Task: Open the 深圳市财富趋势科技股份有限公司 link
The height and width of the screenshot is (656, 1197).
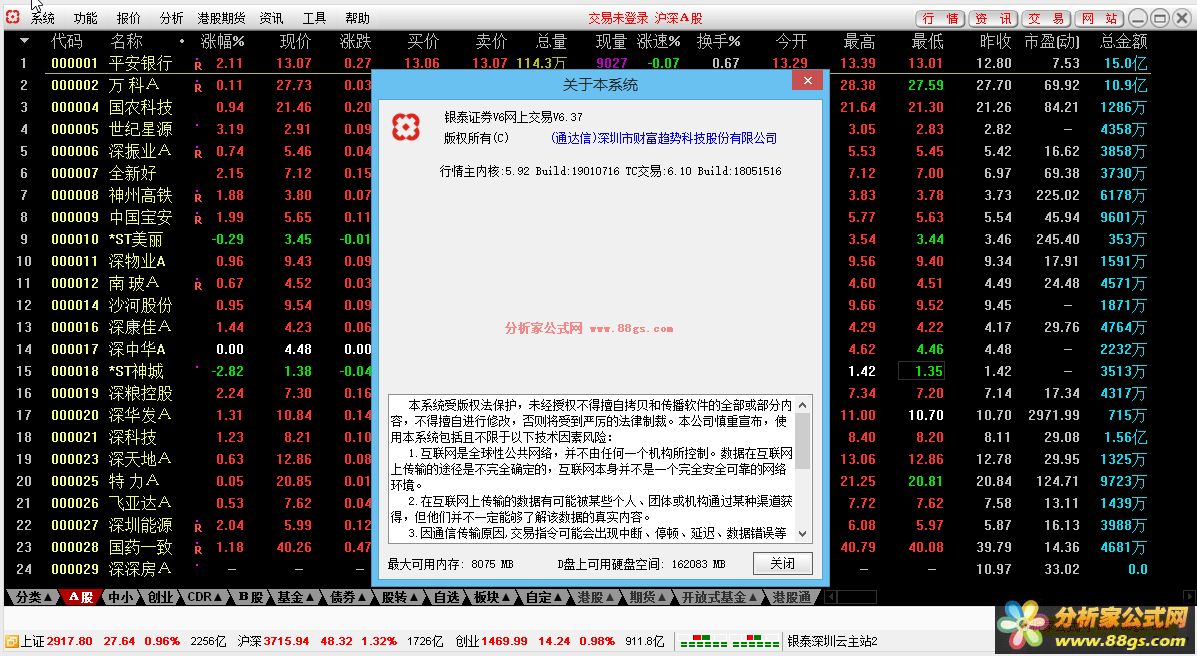Action: tap(663, 138)
